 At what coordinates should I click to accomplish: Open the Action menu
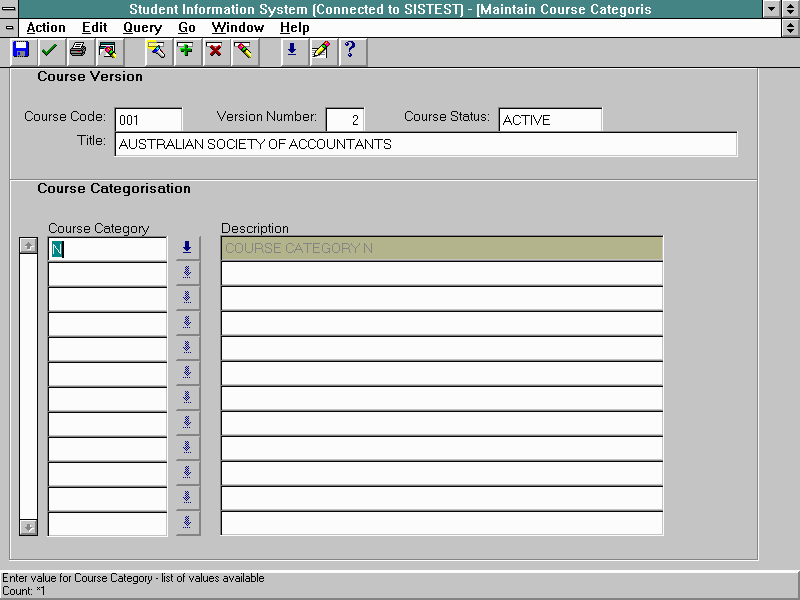pos(46,28)
